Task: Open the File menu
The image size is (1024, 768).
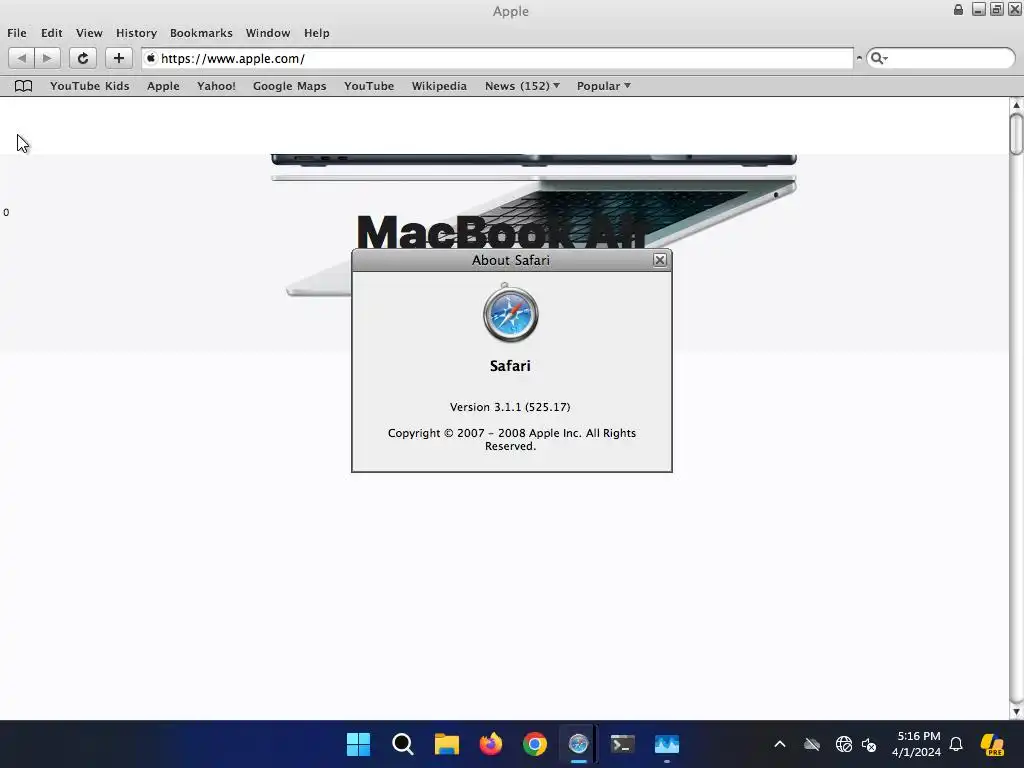Action: (x=17, y=33)
